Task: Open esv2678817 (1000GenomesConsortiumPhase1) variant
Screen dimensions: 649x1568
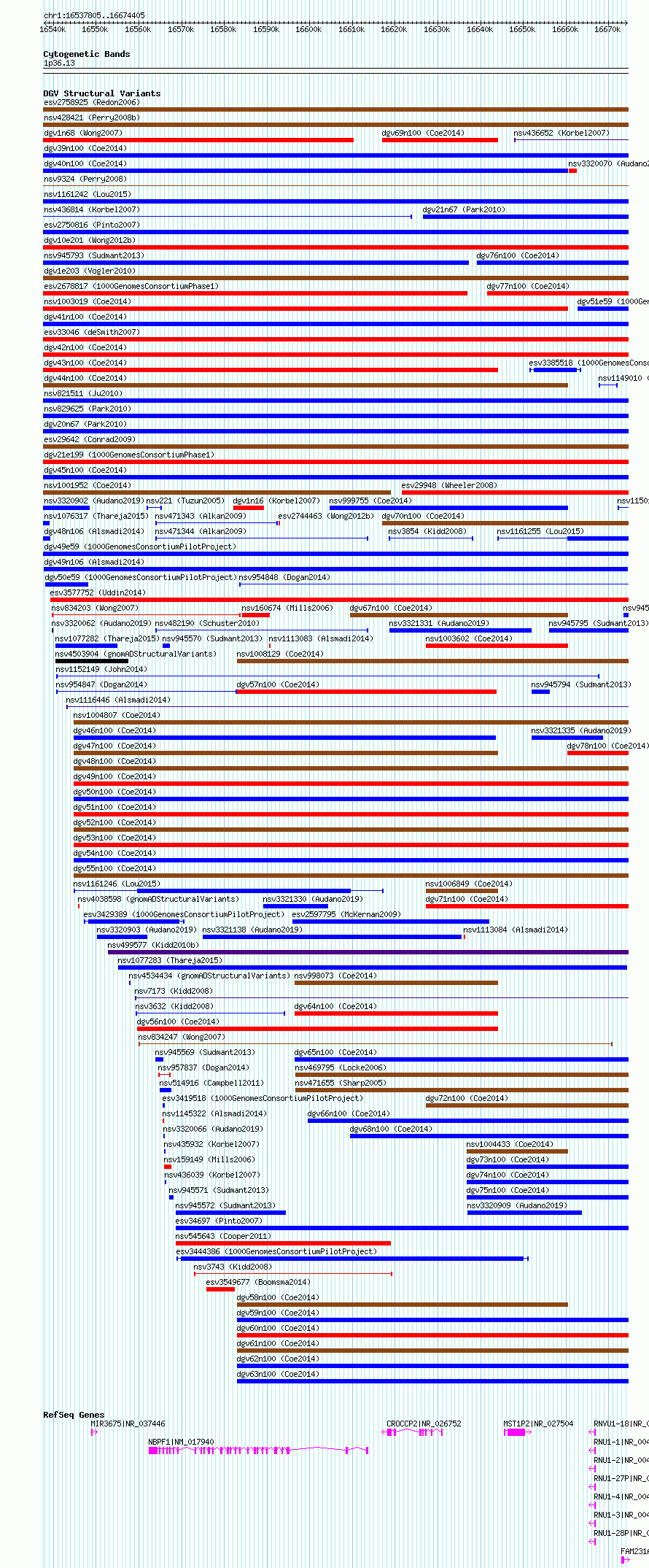Action: pyautogui.click(x=131, y=287)
